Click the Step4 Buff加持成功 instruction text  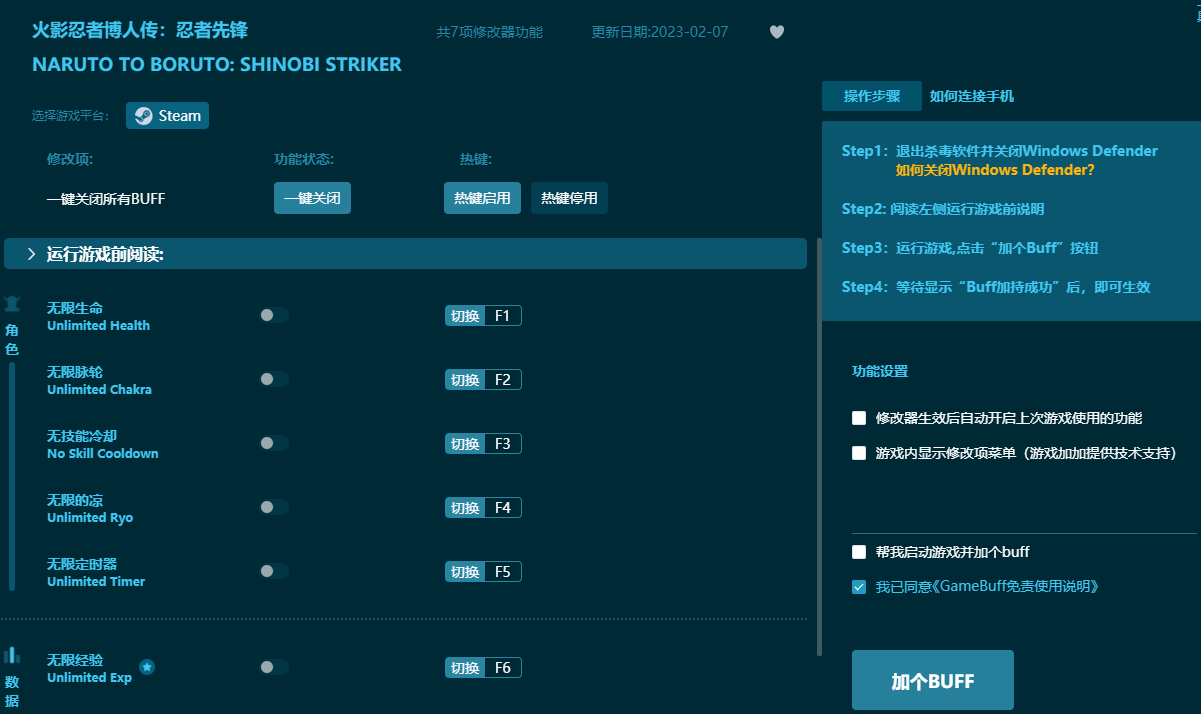996,287
